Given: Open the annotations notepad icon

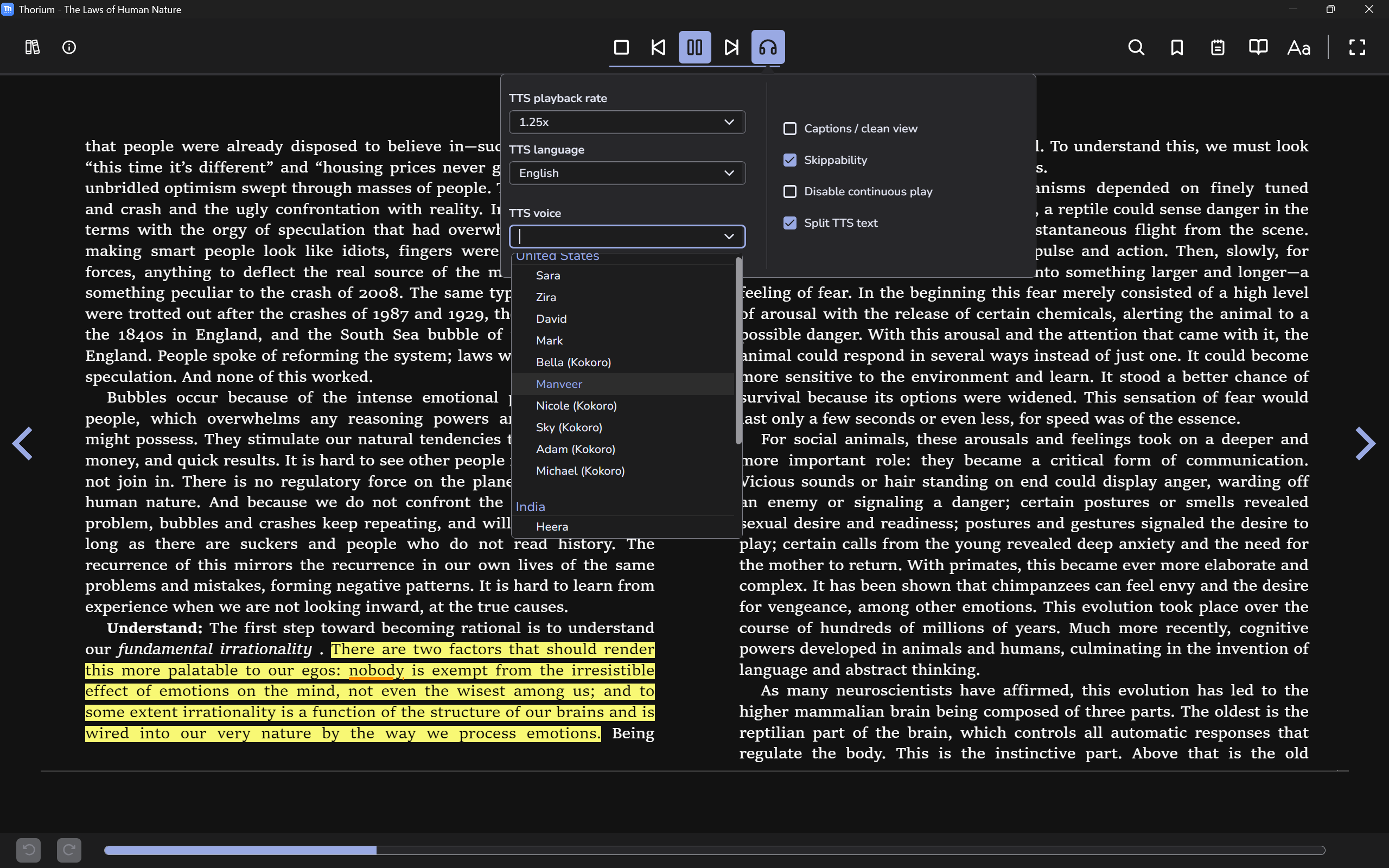Looking at the screenshot, I should click(1218, 47).
